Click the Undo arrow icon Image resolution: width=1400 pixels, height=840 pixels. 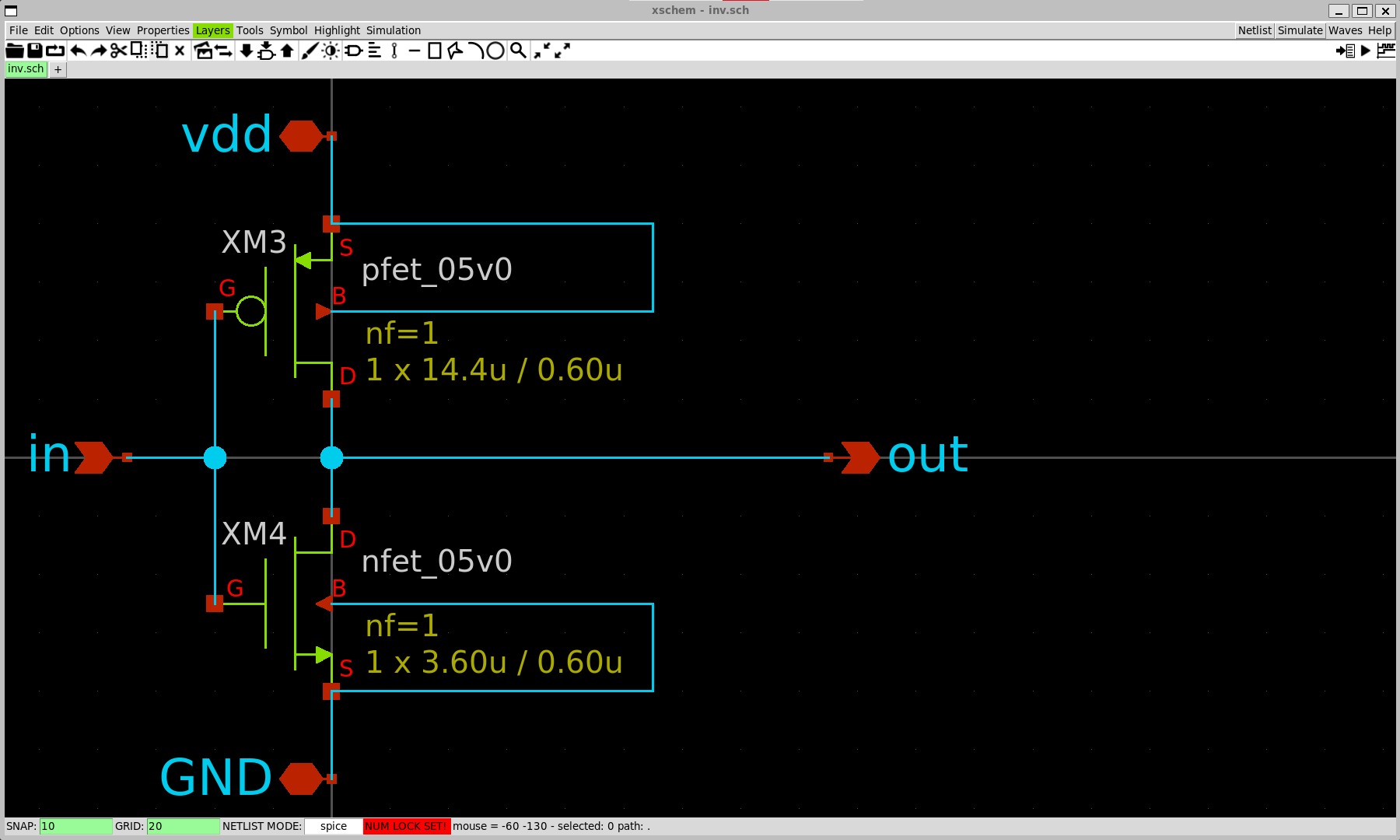78,51
